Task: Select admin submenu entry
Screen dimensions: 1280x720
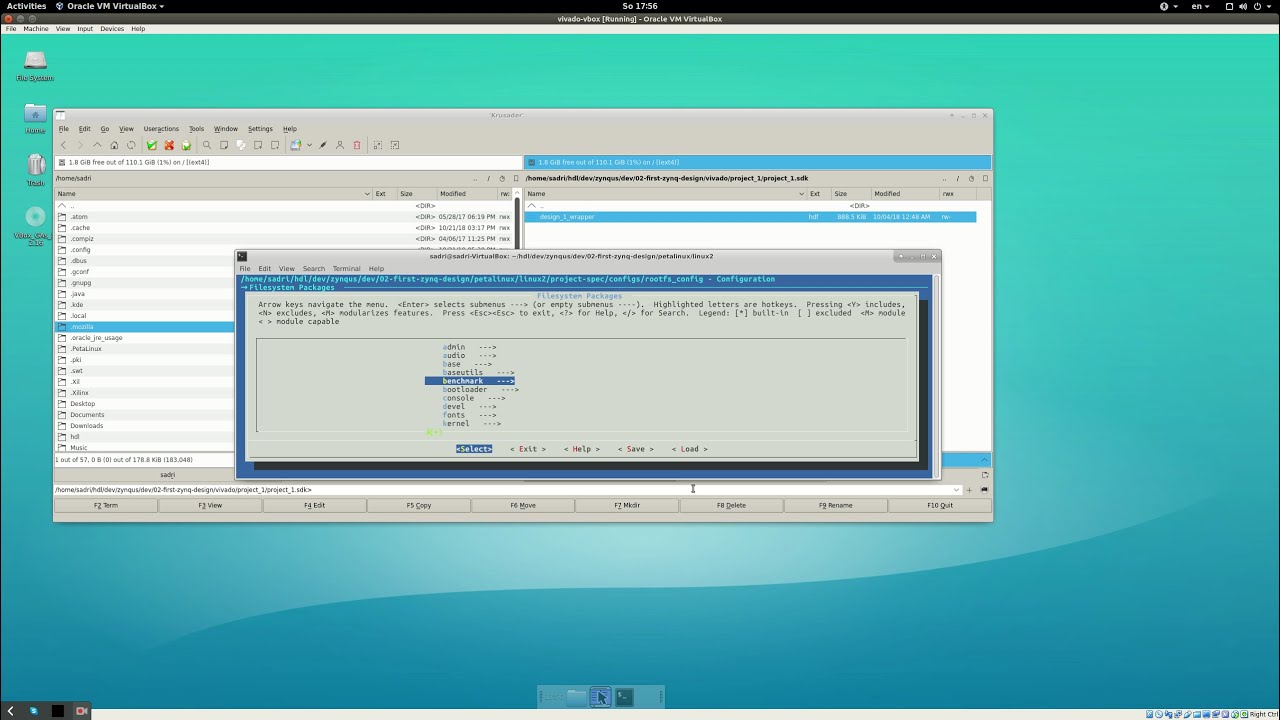Action: [x=469, y=347]
